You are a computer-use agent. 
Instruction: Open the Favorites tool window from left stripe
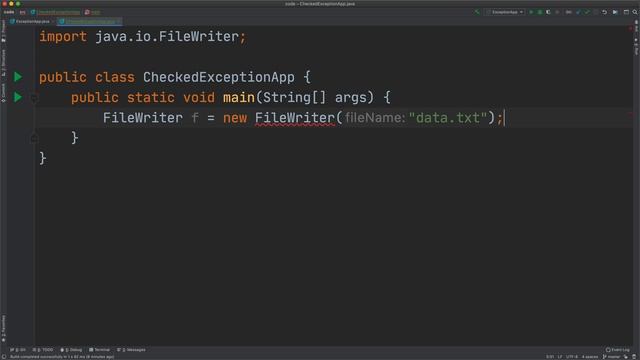pos(4,329)
